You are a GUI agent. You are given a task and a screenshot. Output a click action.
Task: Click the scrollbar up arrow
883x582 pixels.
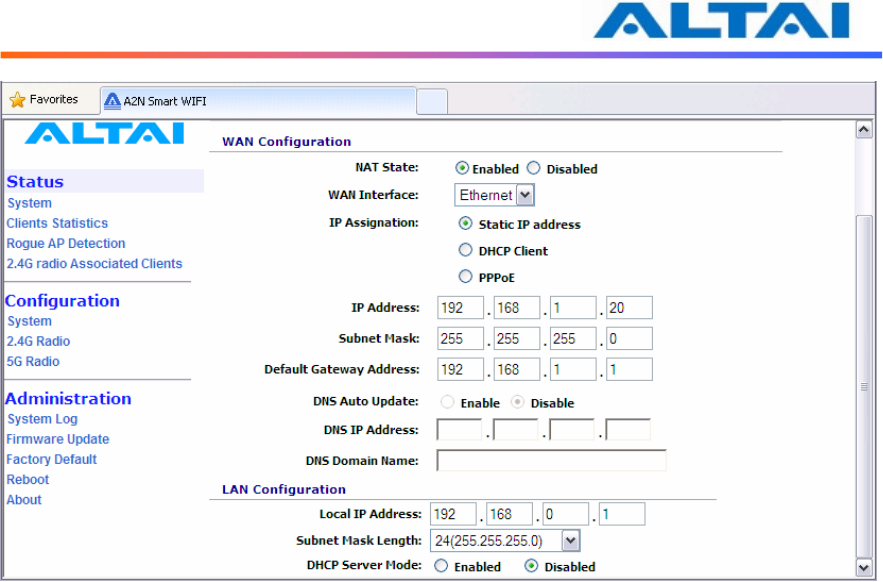pos(864,130)
